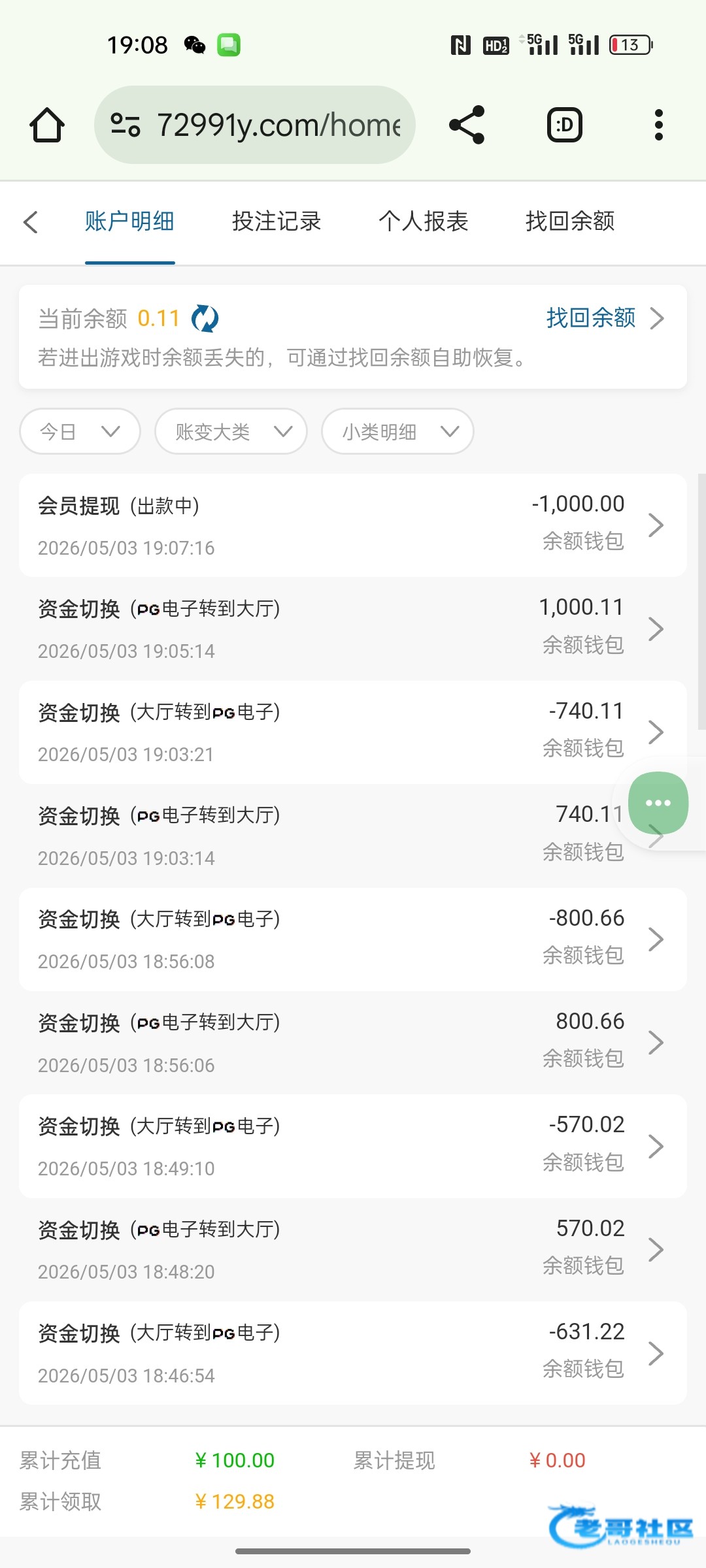Viewport: 706px width, 1568px height.
Task: Expand the -800.66 transfer record chevron
Action: click(x=656, y=939)
